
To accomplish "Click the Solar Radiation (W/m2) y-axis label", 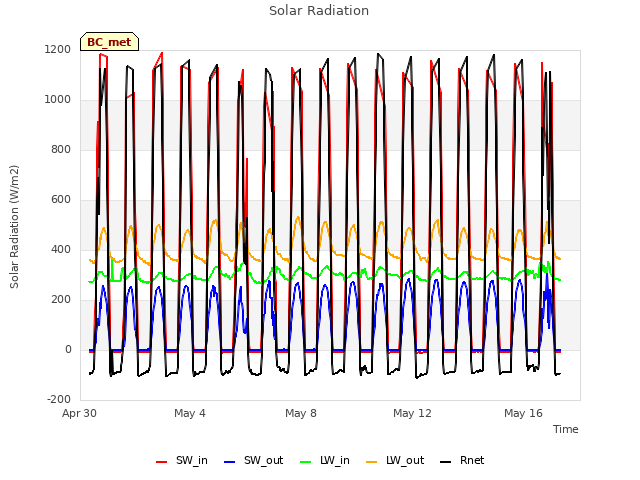I will (x=14, y=227).
